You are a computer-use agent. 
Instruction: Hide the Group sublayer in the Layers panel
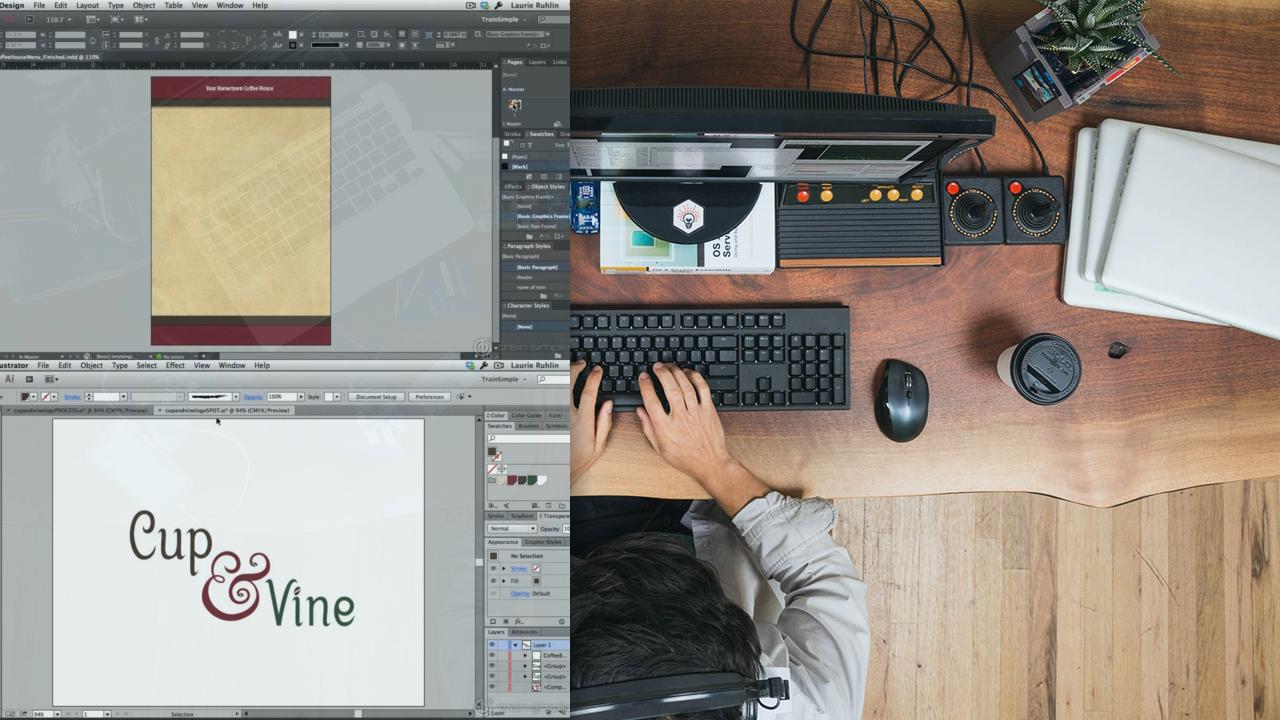[x=491, y=666]
